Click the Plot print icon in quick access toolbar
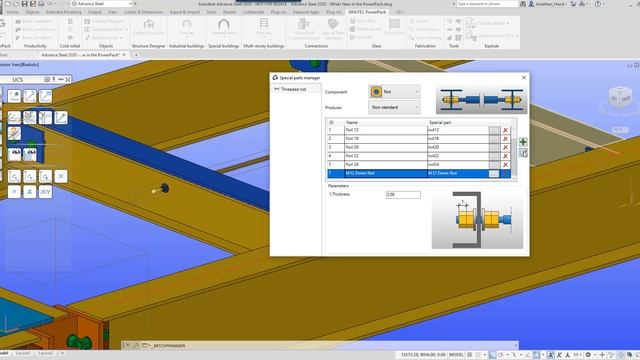This screenshot has height=360, width=640. coord(41,4)
